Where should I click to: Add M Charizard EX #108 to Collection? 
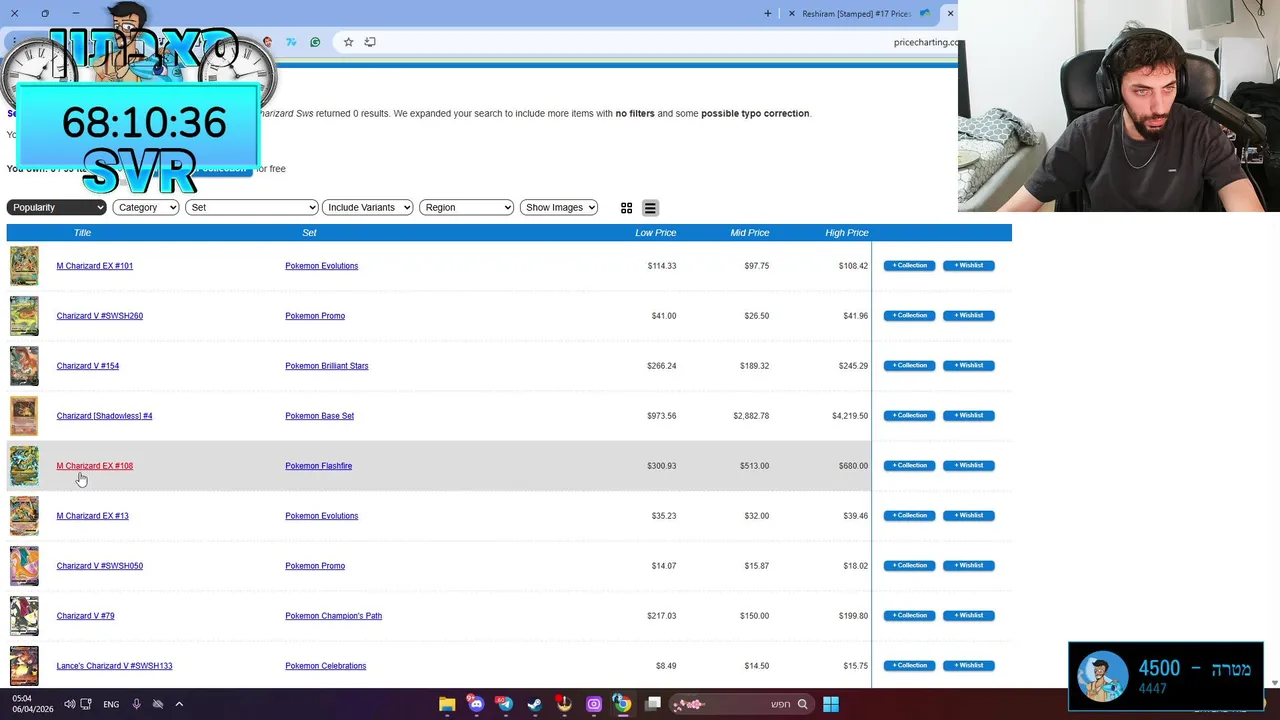click(909, 466)
